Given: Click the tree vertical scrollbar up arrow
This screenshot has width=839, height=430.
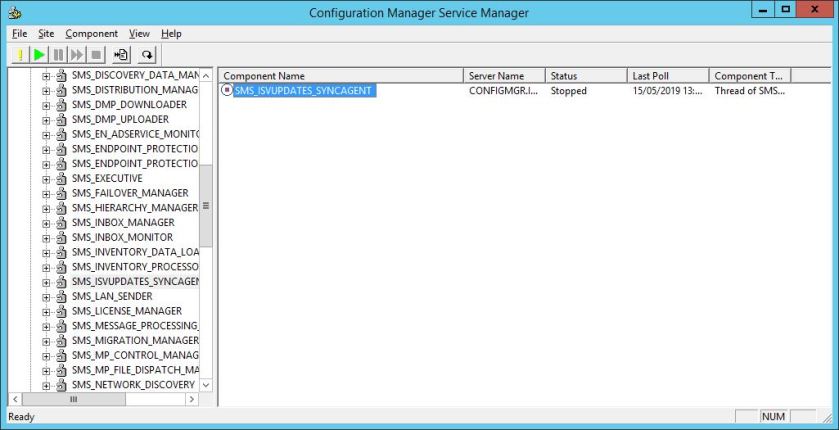Looking at the screenshot, I should coord(206,75).
